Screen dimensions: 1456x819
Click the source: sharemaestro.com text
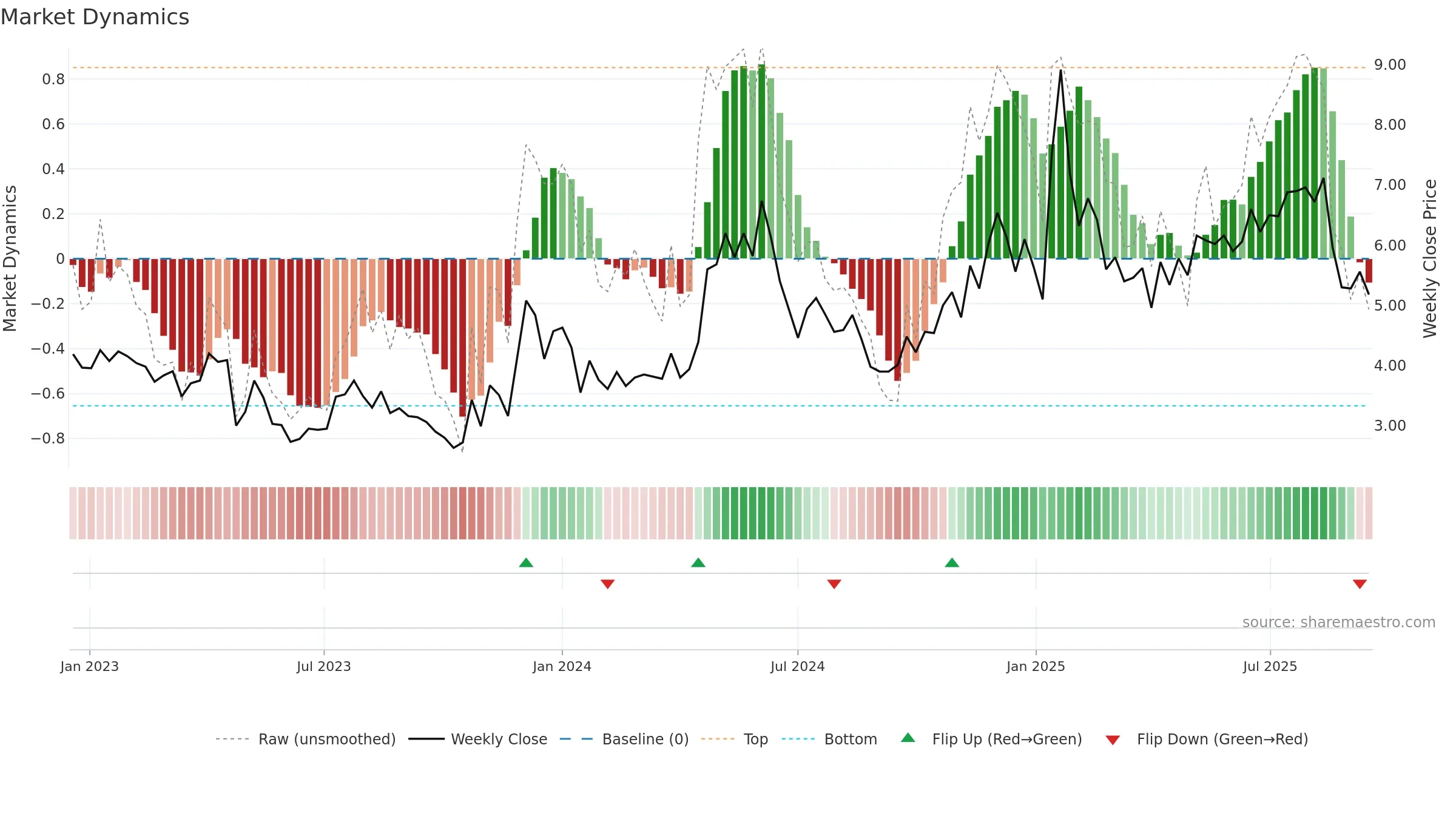tap(1338, 622)
